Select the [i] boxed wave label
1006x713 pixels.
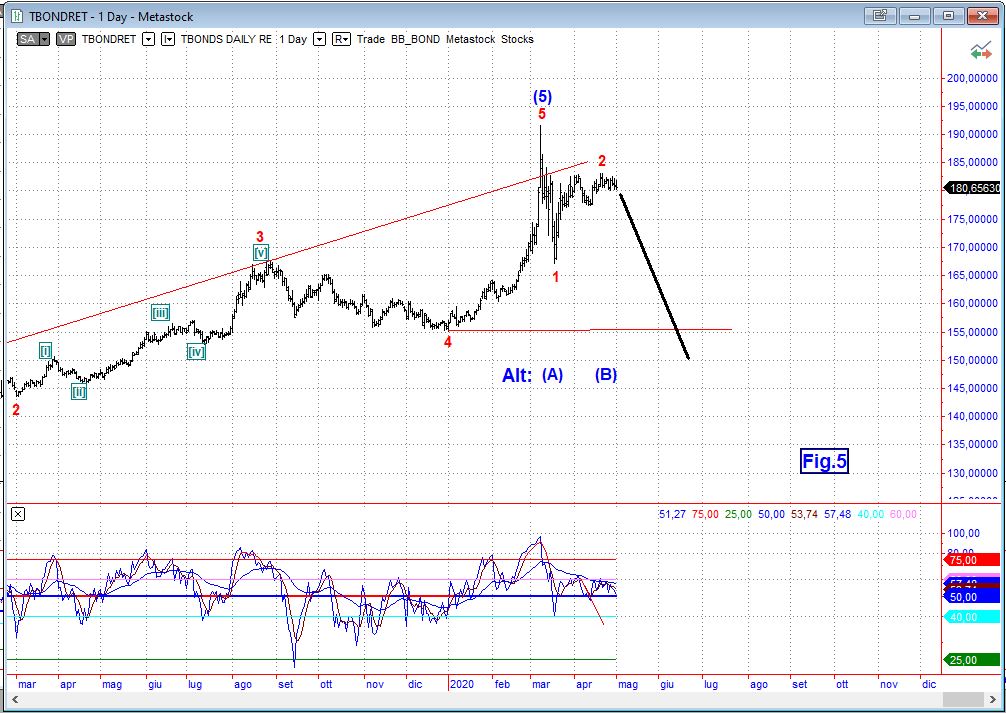pyautogui.click(x=46, y=351)
